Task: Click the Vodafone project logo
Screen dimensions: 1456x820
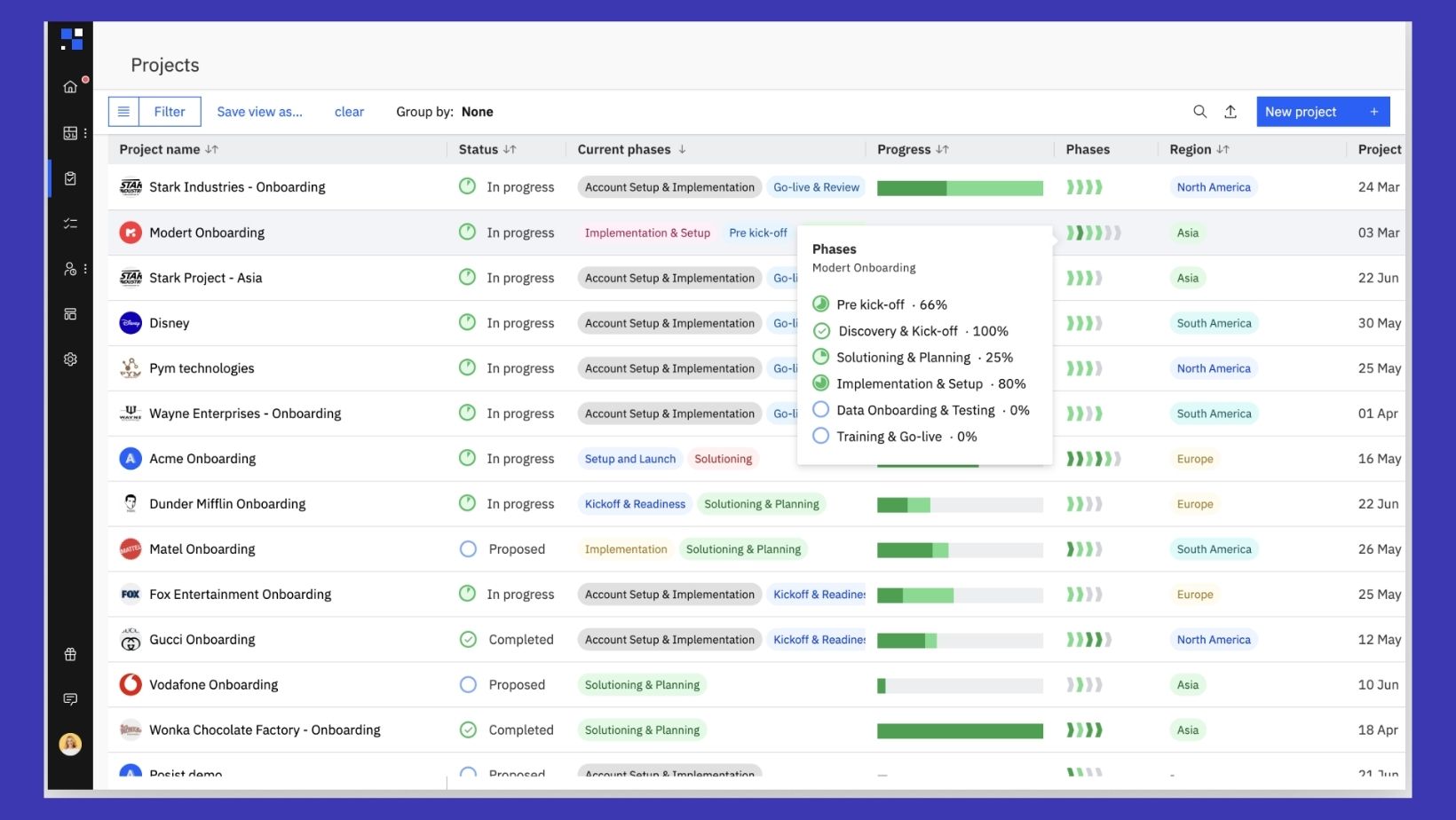Action: point(131,684)
